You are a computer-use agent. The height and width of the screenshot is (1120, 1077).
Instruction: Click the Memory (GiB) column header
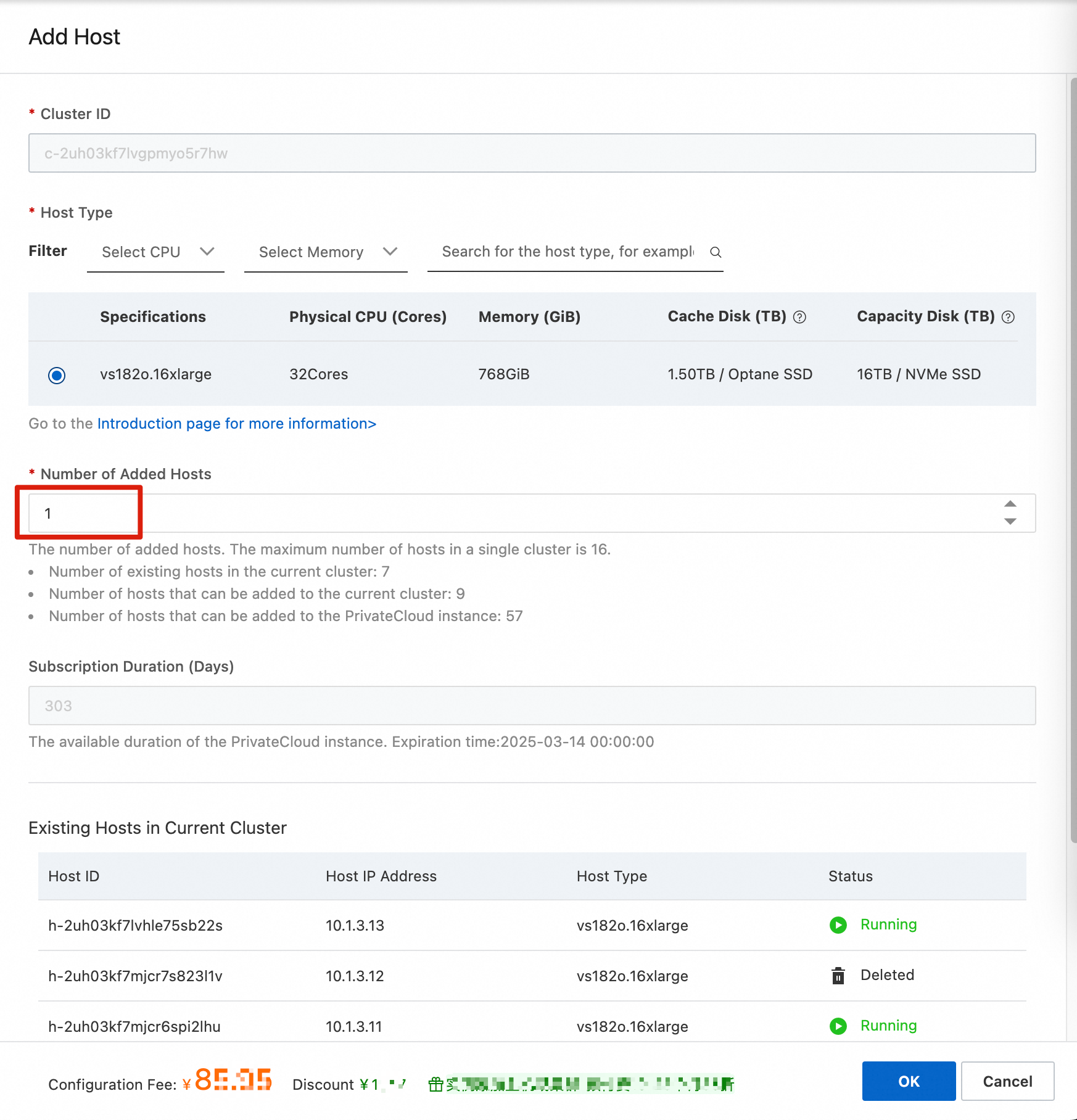[529, 317]
